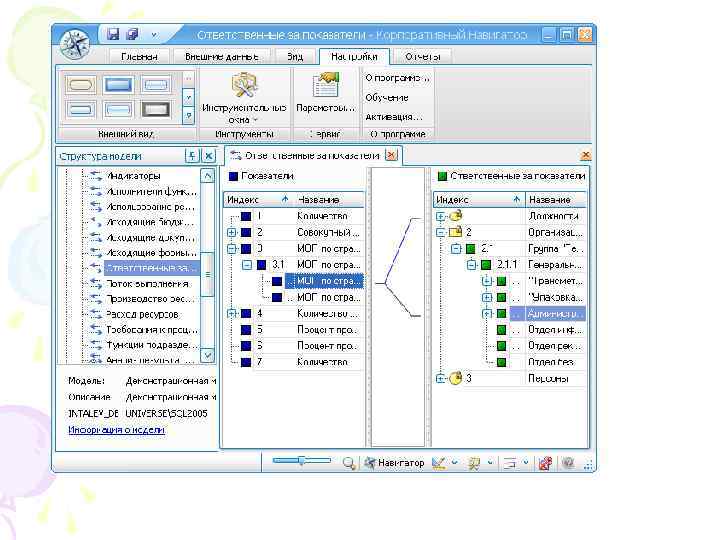Go to the Отчеты tab
Viewport: 720px width, 540px height.
click(x=422, y=57)
